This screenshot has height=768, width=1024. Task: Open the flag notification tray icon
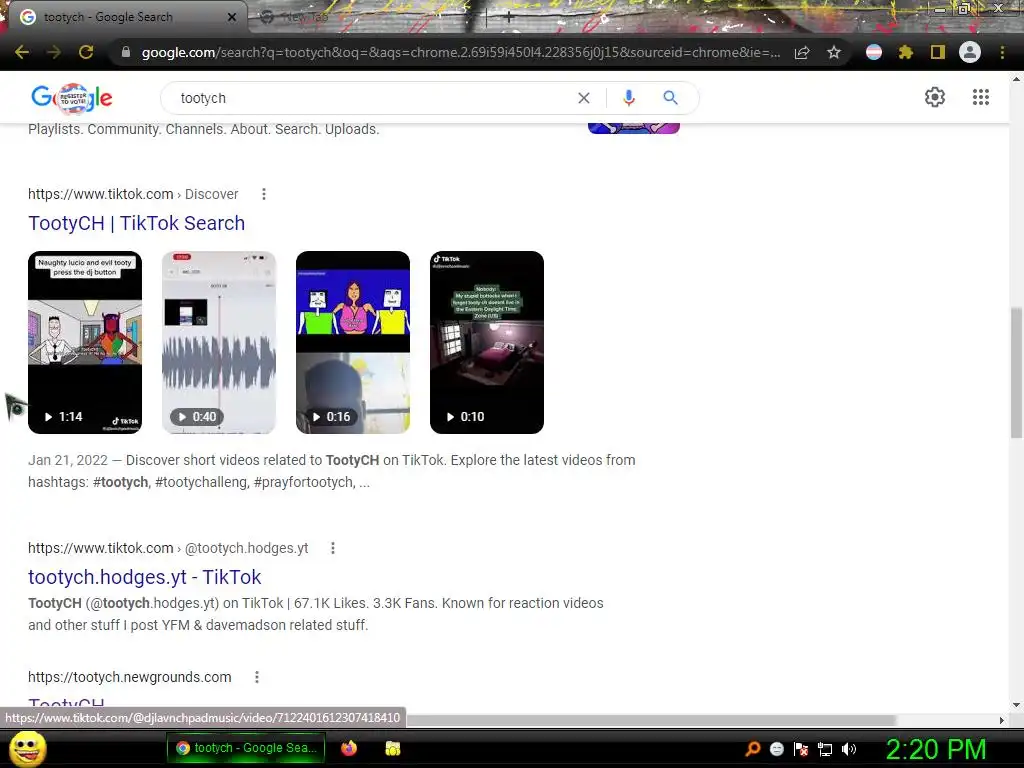[x=801, y=749]
